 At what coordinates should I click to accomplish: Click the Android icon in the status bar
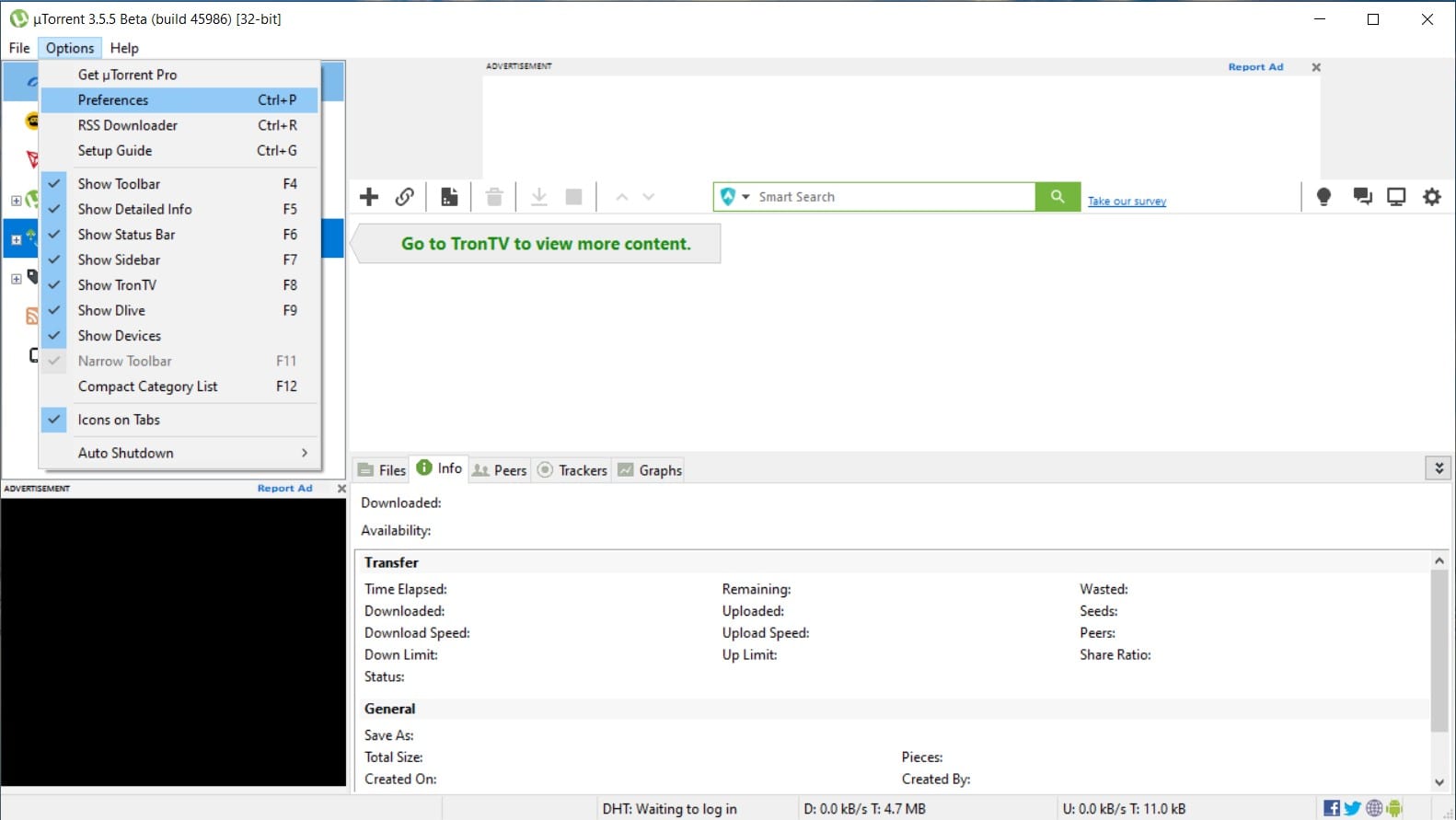pos(1394,808)
